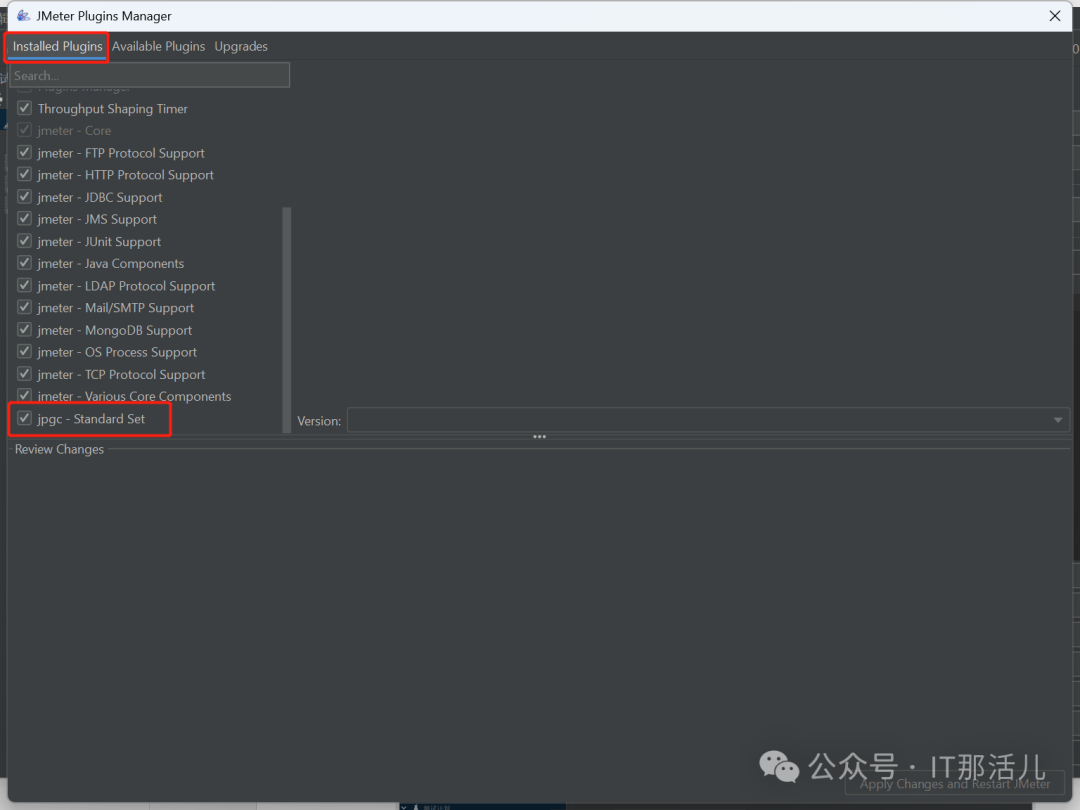Select jmeter - JDBC Support row text

point(100,197)
